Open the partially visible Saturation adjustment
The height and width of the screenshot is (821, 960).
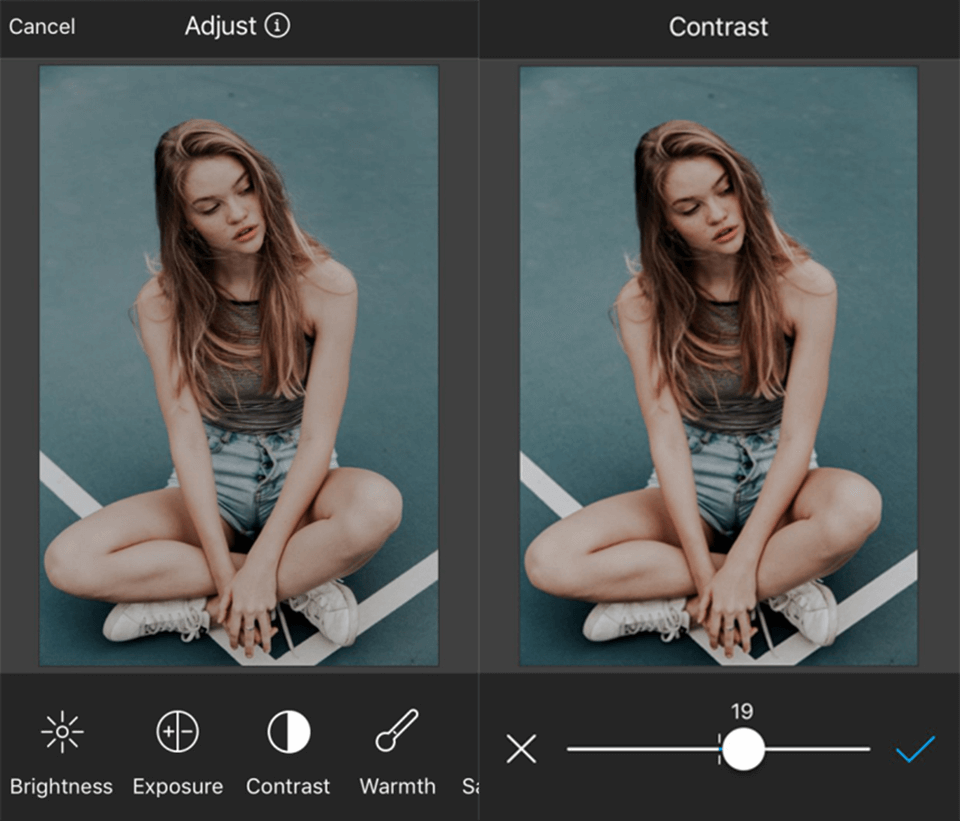(470, 787)
